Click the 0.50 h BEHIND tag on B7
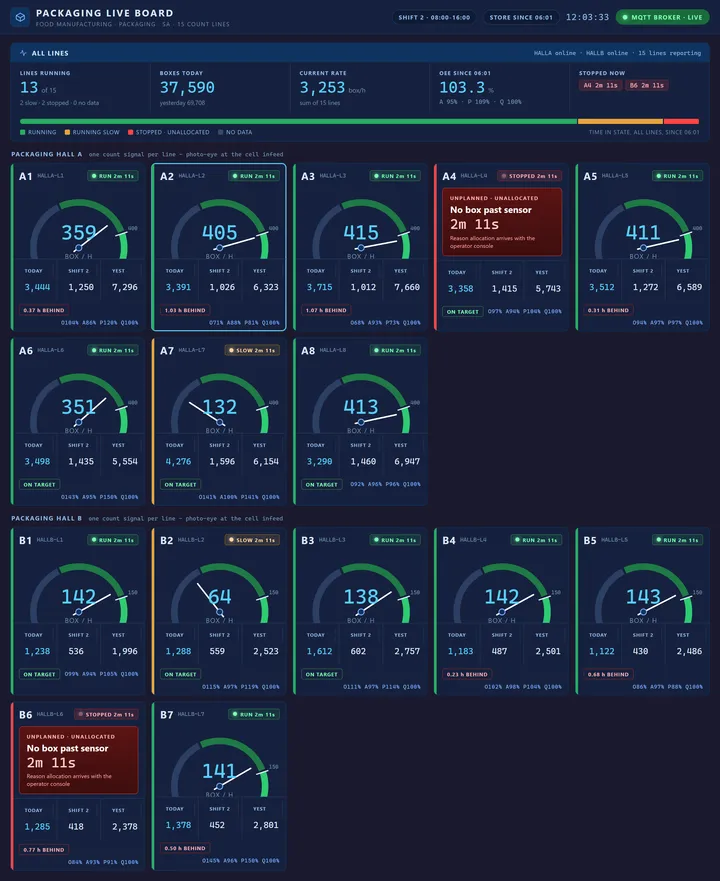The height and width of the screenshot is (881, 720). (x=185, y=848)
